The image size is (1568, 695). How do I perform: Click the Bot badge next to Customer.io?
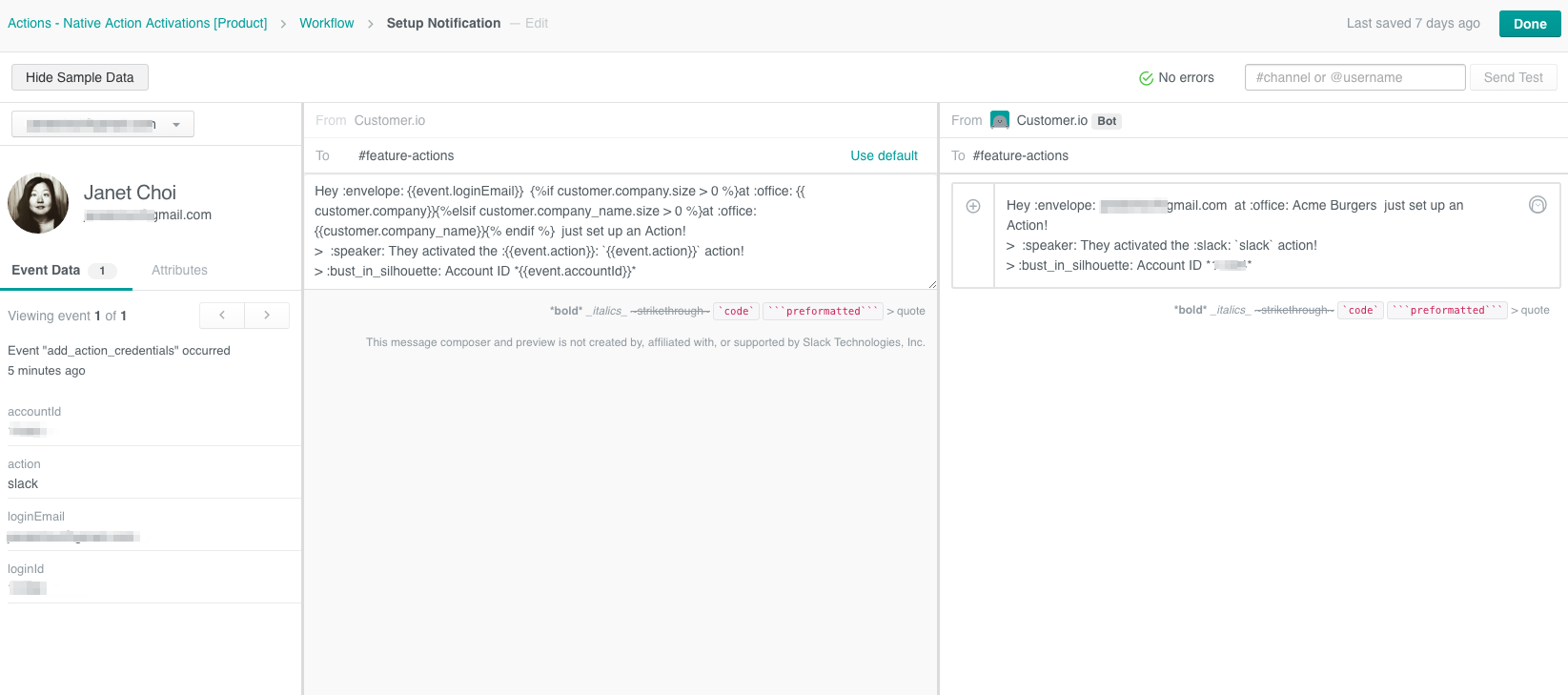tap(1107, 121)
